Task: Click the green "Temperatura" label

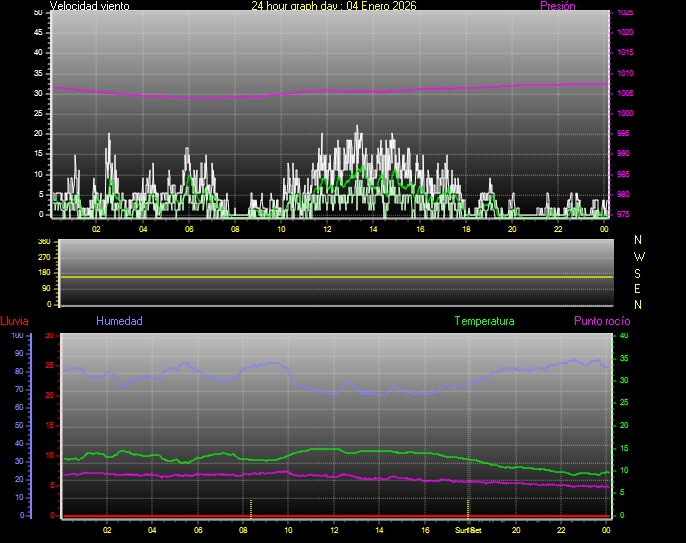Action: coord(484,322)
